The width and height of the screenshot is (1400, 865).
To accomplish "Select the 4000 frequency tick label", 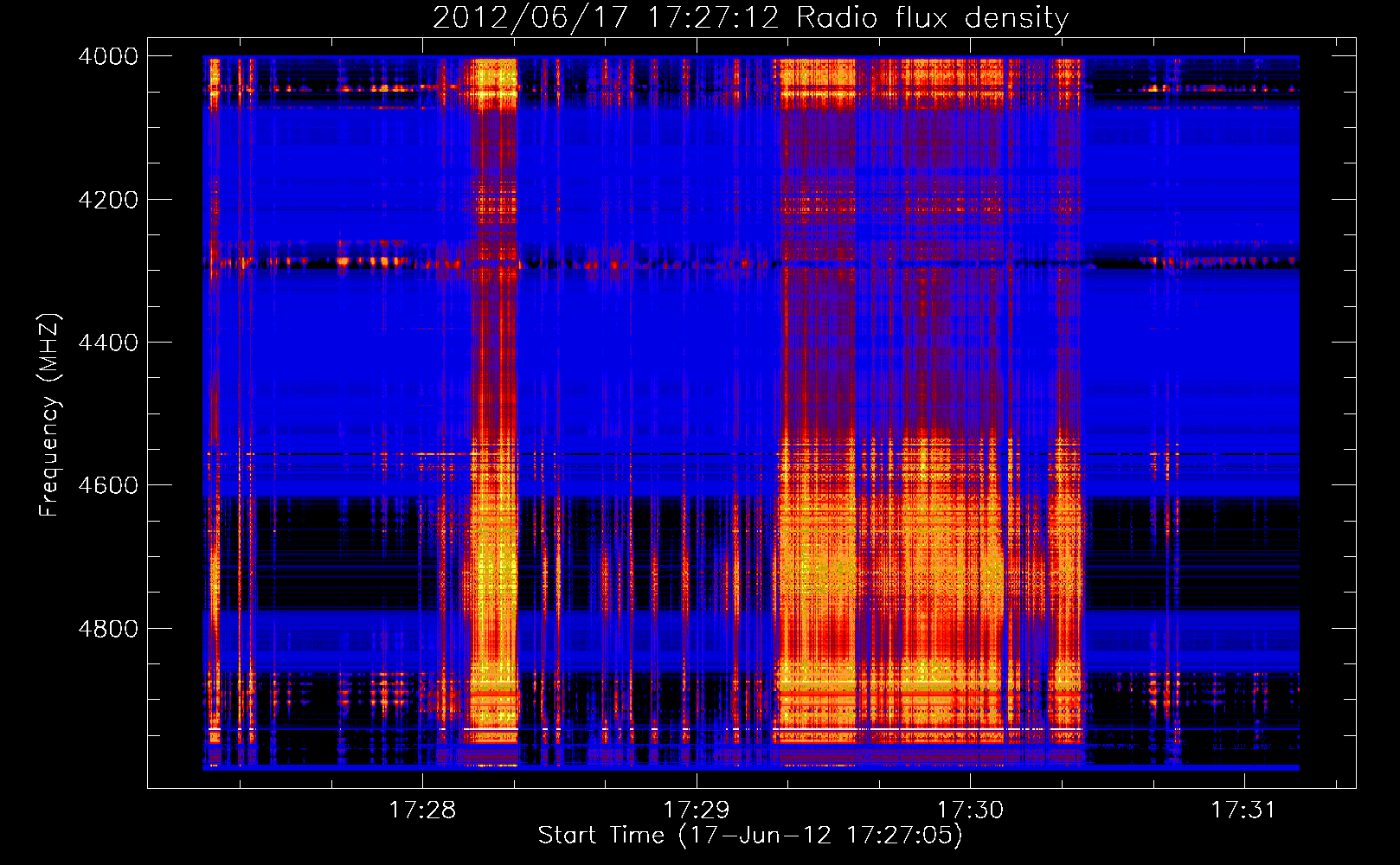I will [x=108, y=56].
